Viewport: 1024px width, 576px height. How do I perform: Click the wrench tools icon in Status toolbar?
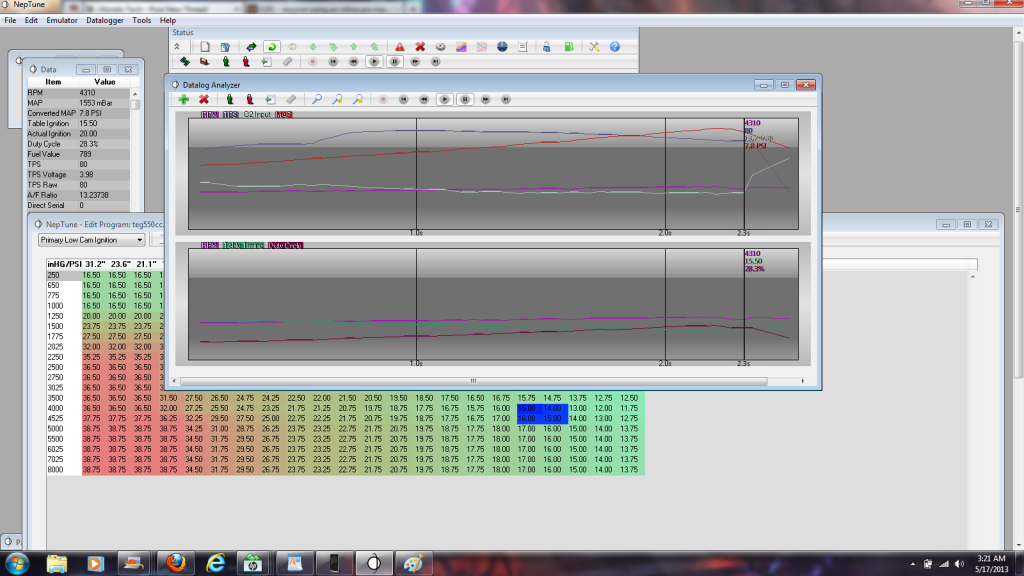click(x=593, y=46)
